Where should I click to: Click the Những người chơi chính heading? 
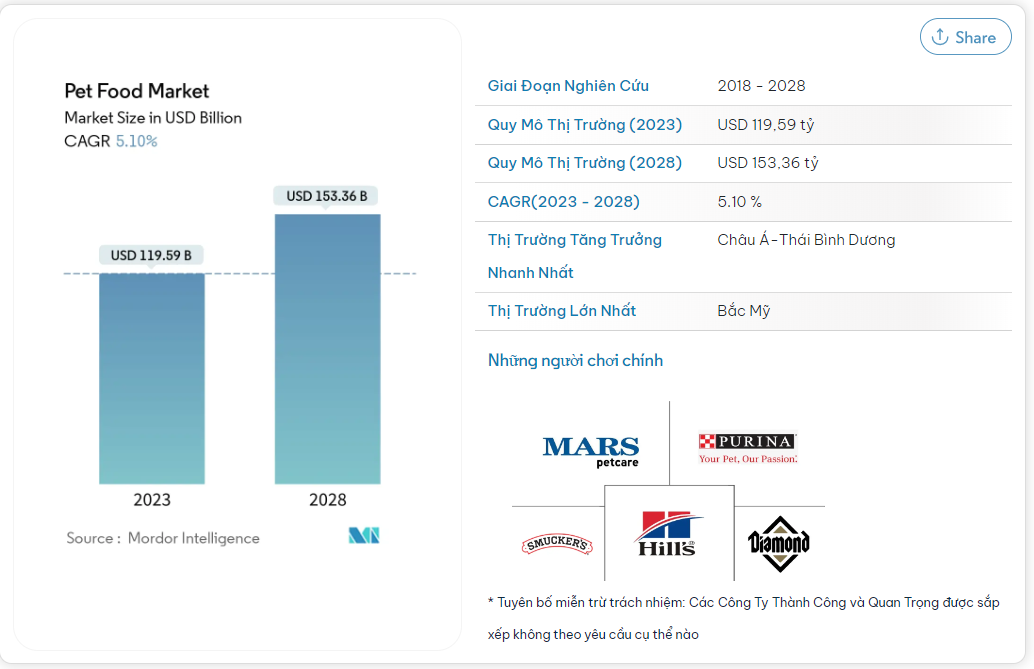tap(575, 360)
